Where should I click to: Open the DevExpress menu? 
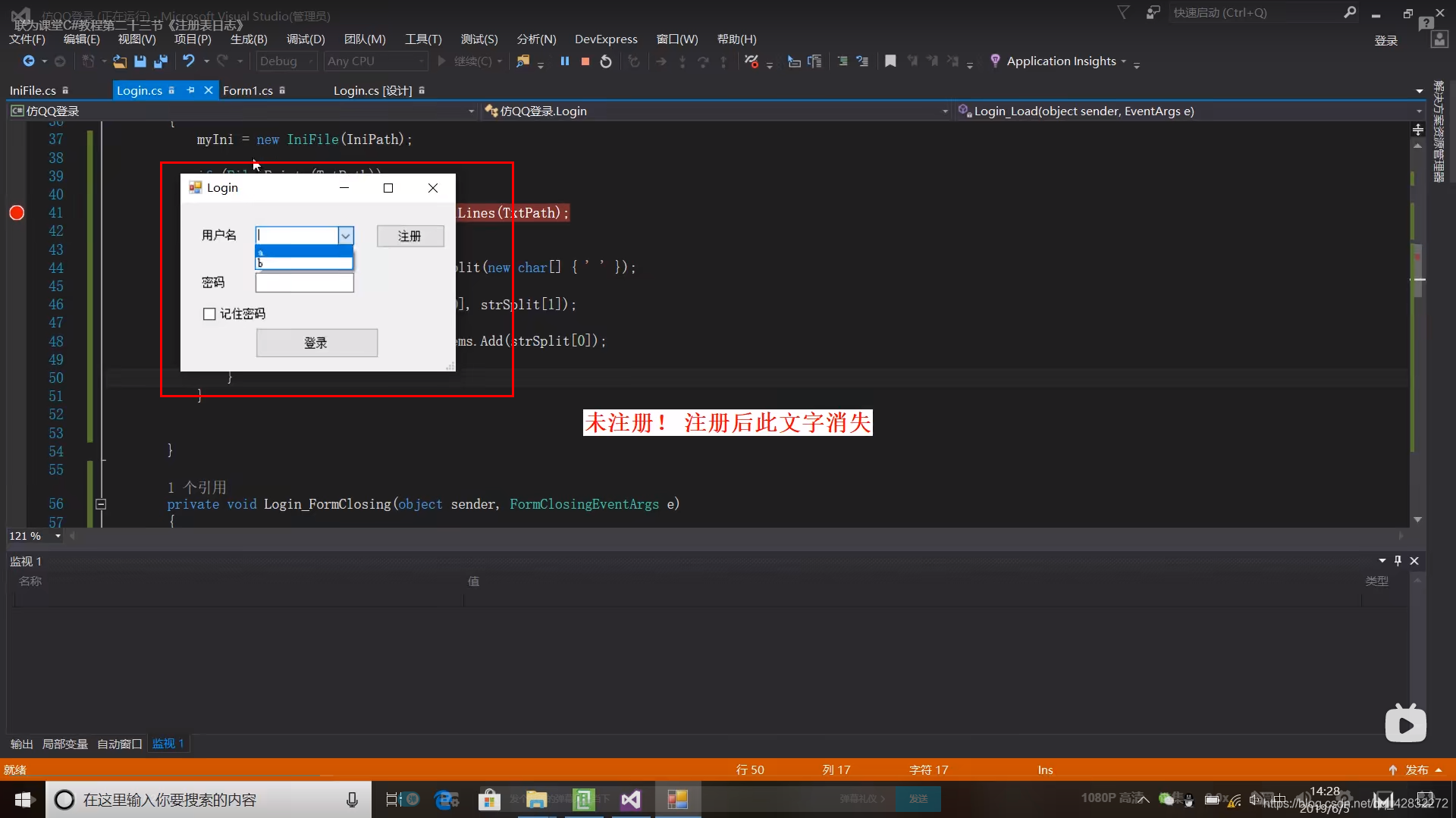pos(606,39)
